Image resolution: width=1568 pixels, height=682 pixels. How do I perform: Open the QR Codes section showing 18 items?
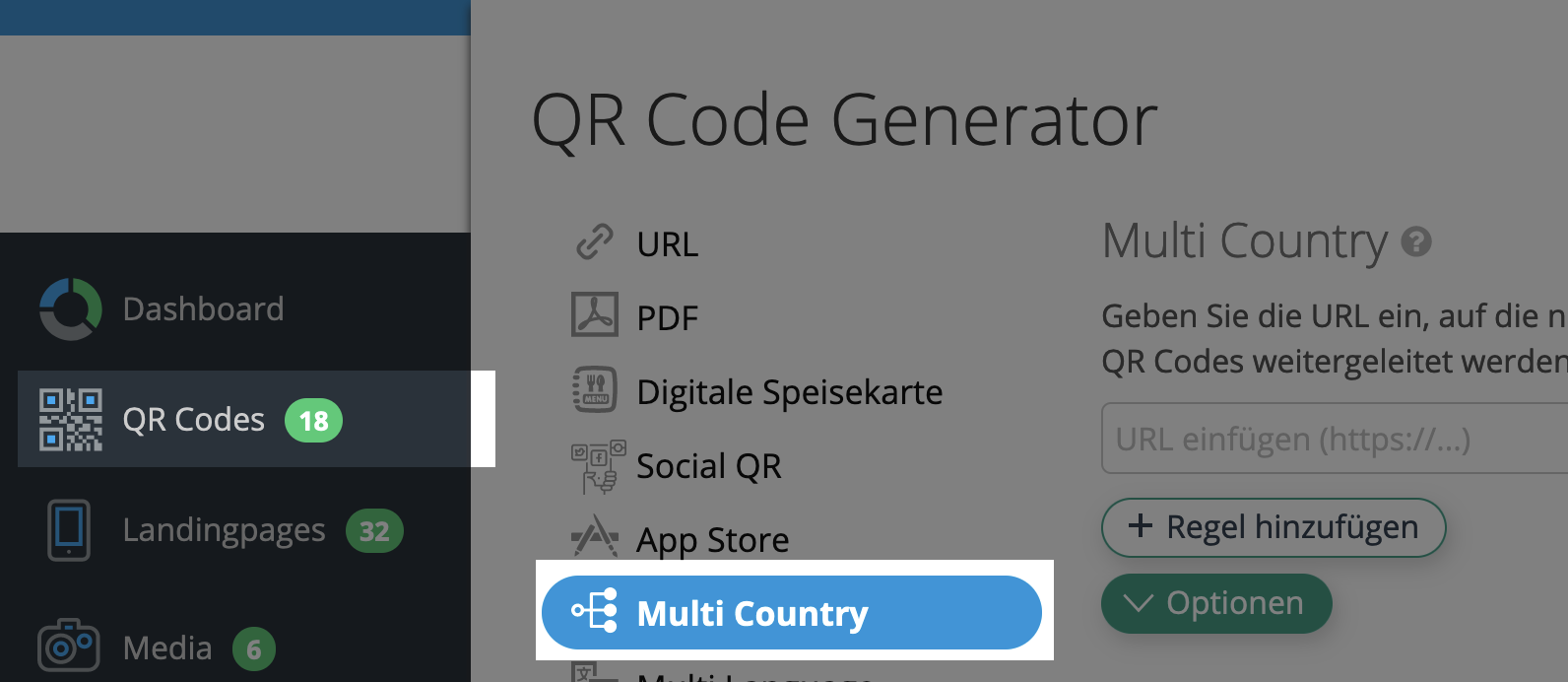tap(193, 419)
